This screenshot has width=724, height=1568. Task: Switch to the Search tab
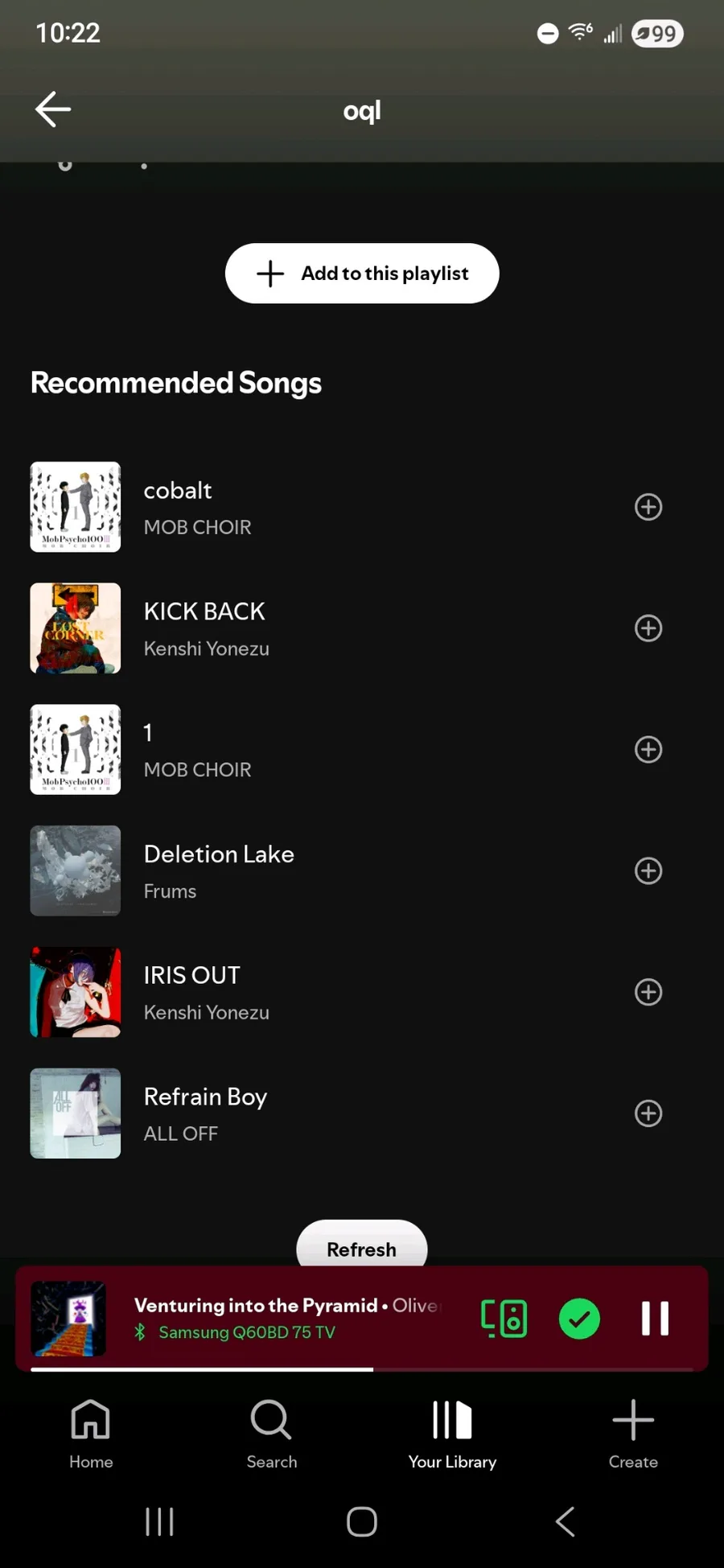(272, 1434)
